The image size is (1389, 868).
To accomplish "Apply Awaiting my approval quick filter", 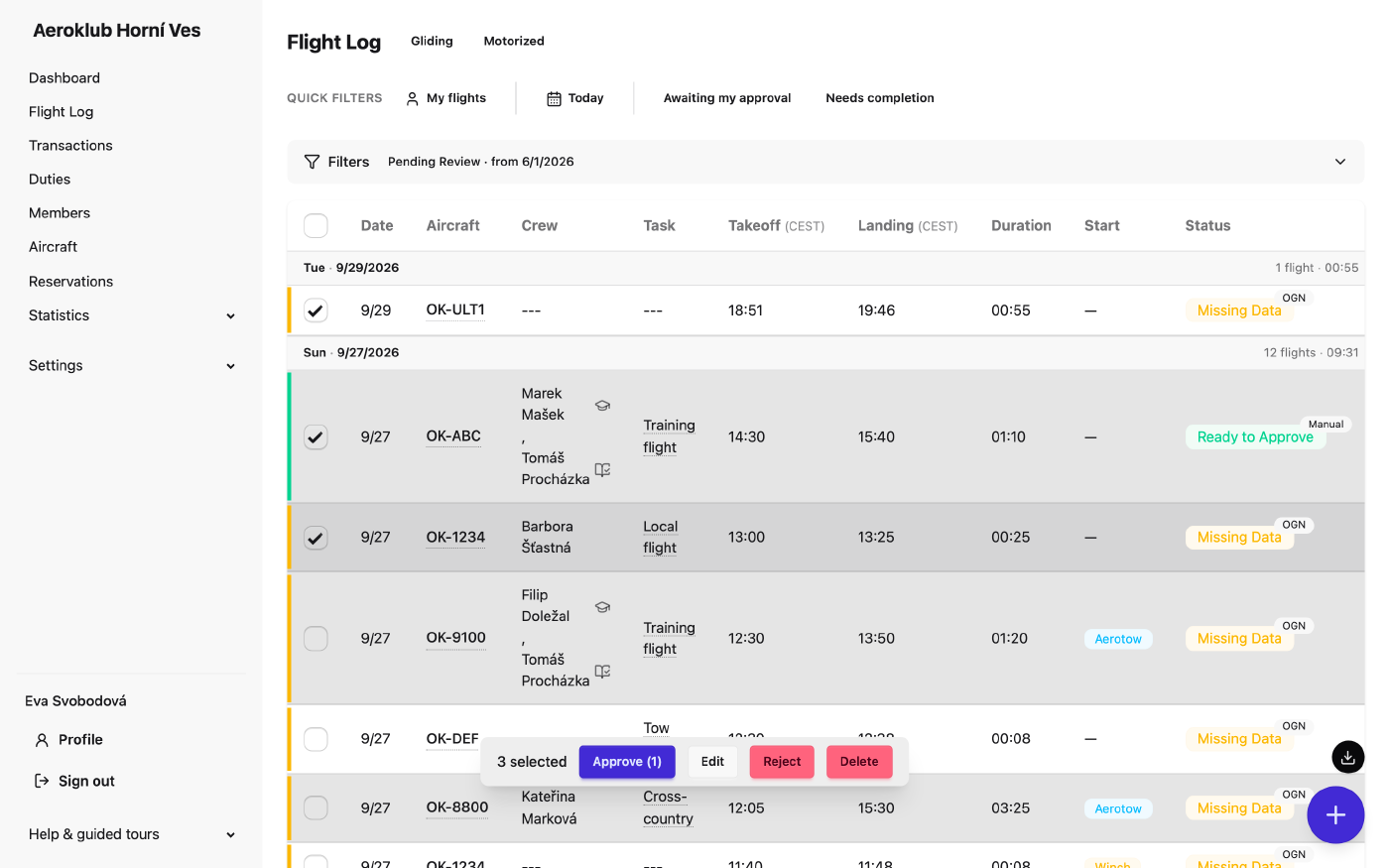I will click(727, 98).
